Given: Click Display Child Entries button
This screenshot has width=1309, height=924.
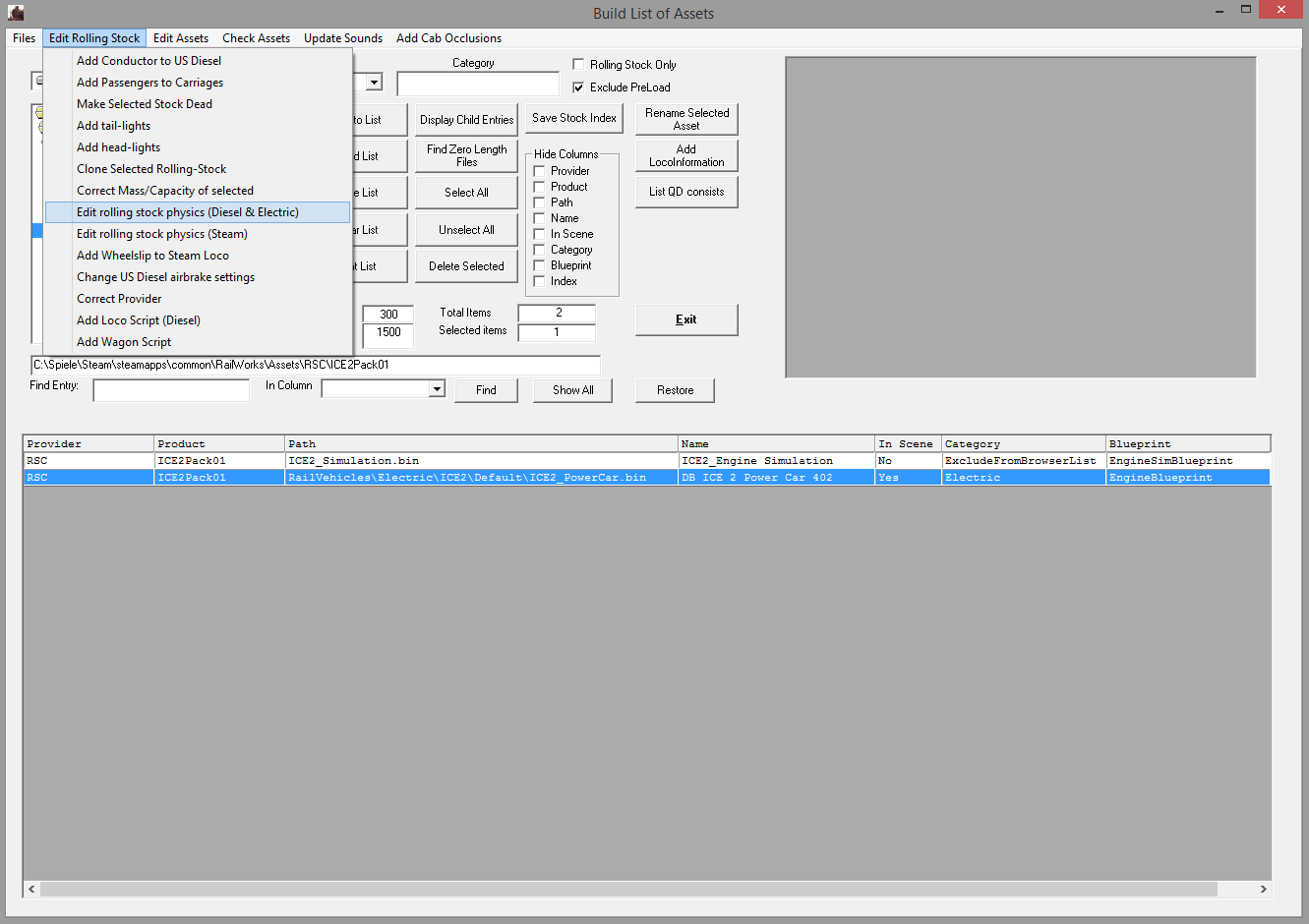Looking at the screenshot, I should pos(466,120).
